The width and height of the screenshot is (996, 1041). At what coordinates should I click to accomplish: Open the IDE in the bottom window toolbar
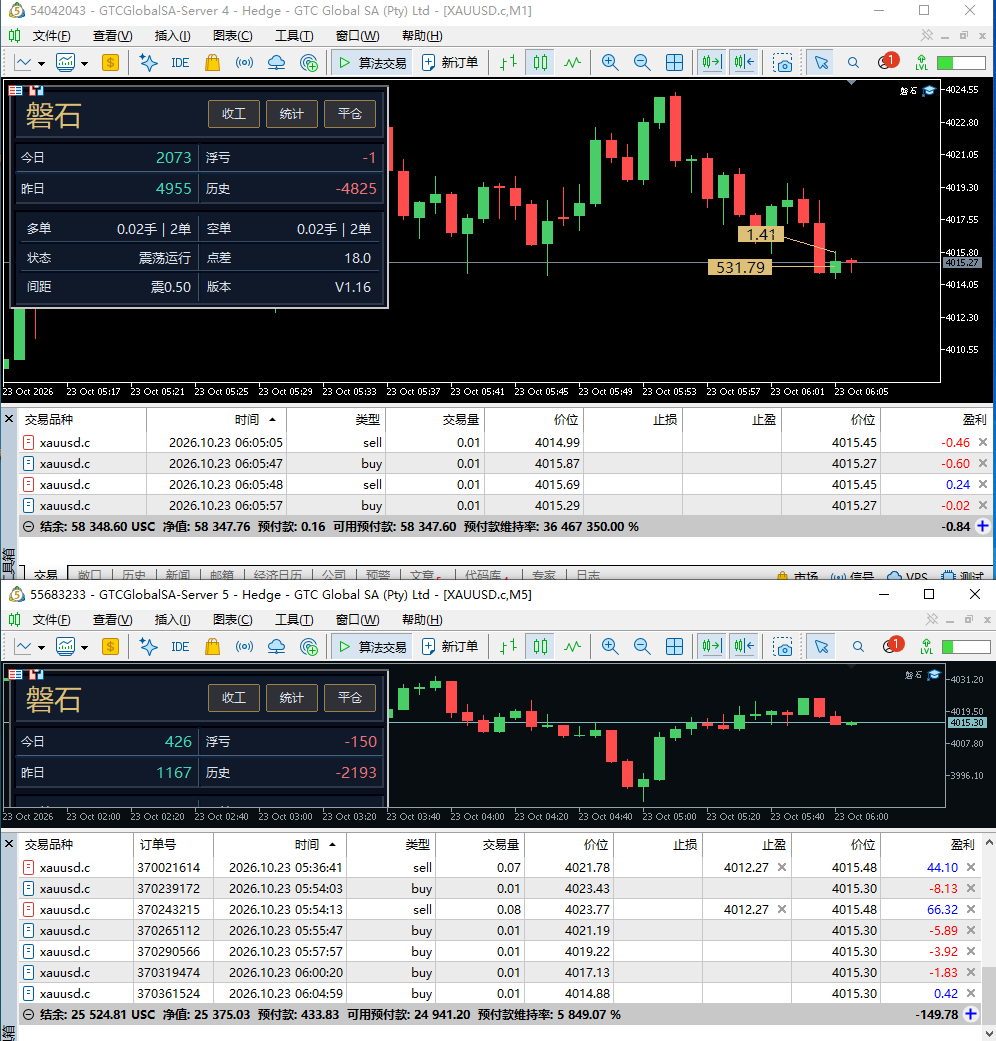click(180, 647)
